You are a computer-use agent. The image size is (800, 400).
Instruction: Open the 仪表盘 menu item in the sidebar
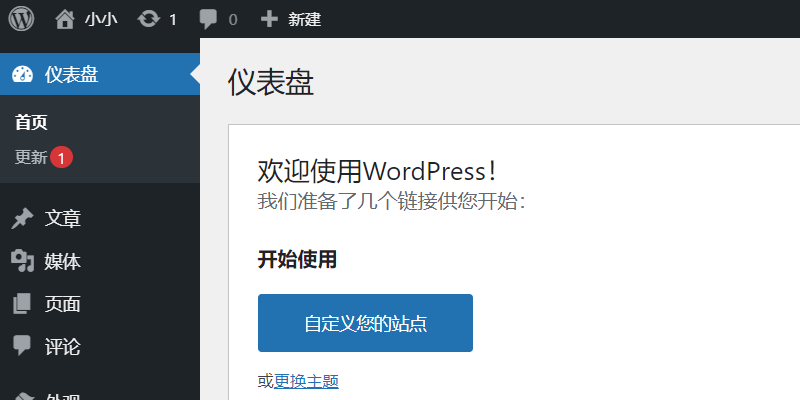click(x=100, y=74)
